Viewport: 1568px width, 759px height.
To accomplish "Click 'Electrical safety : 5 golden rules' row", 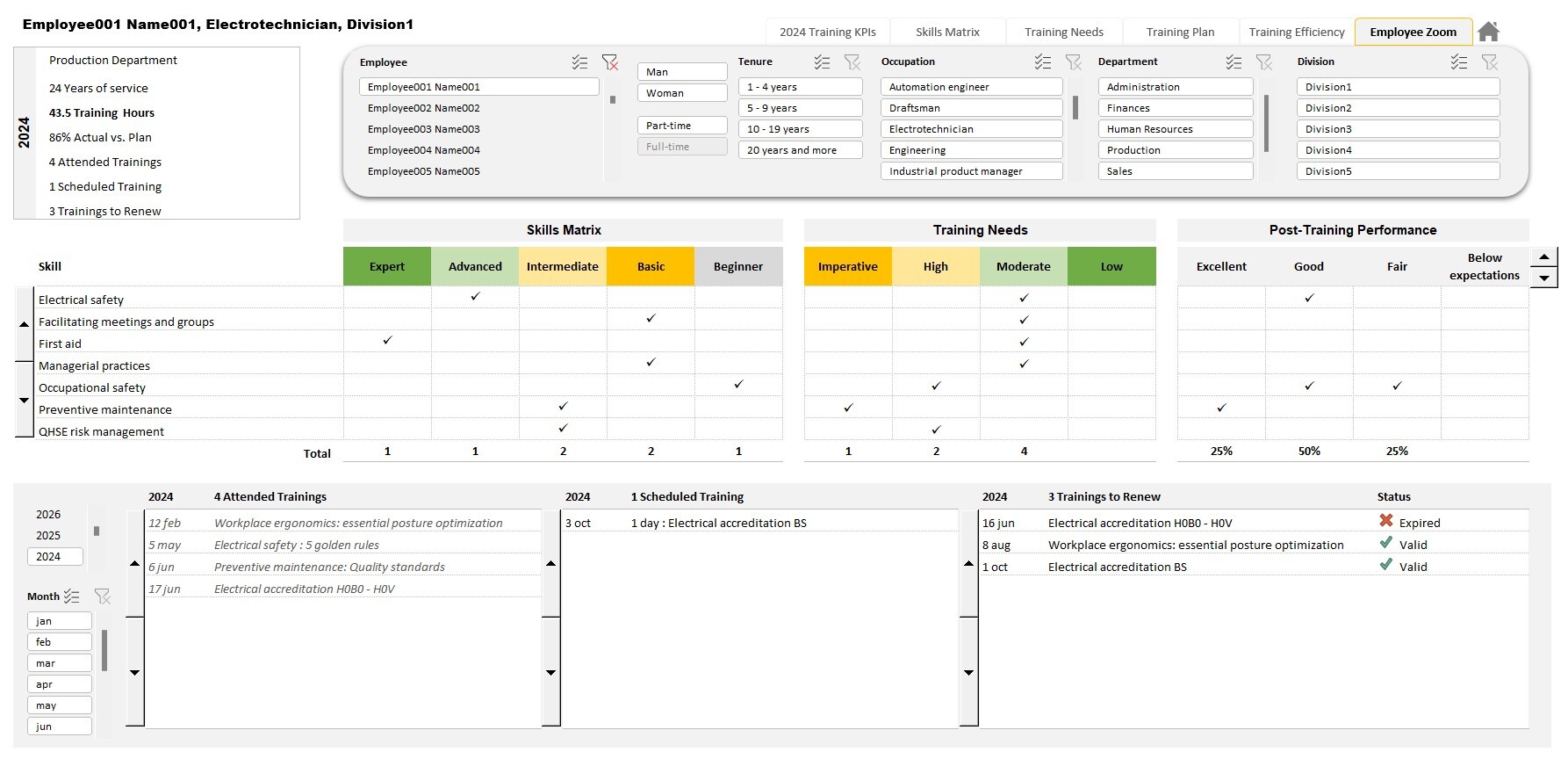I will 343,545.
